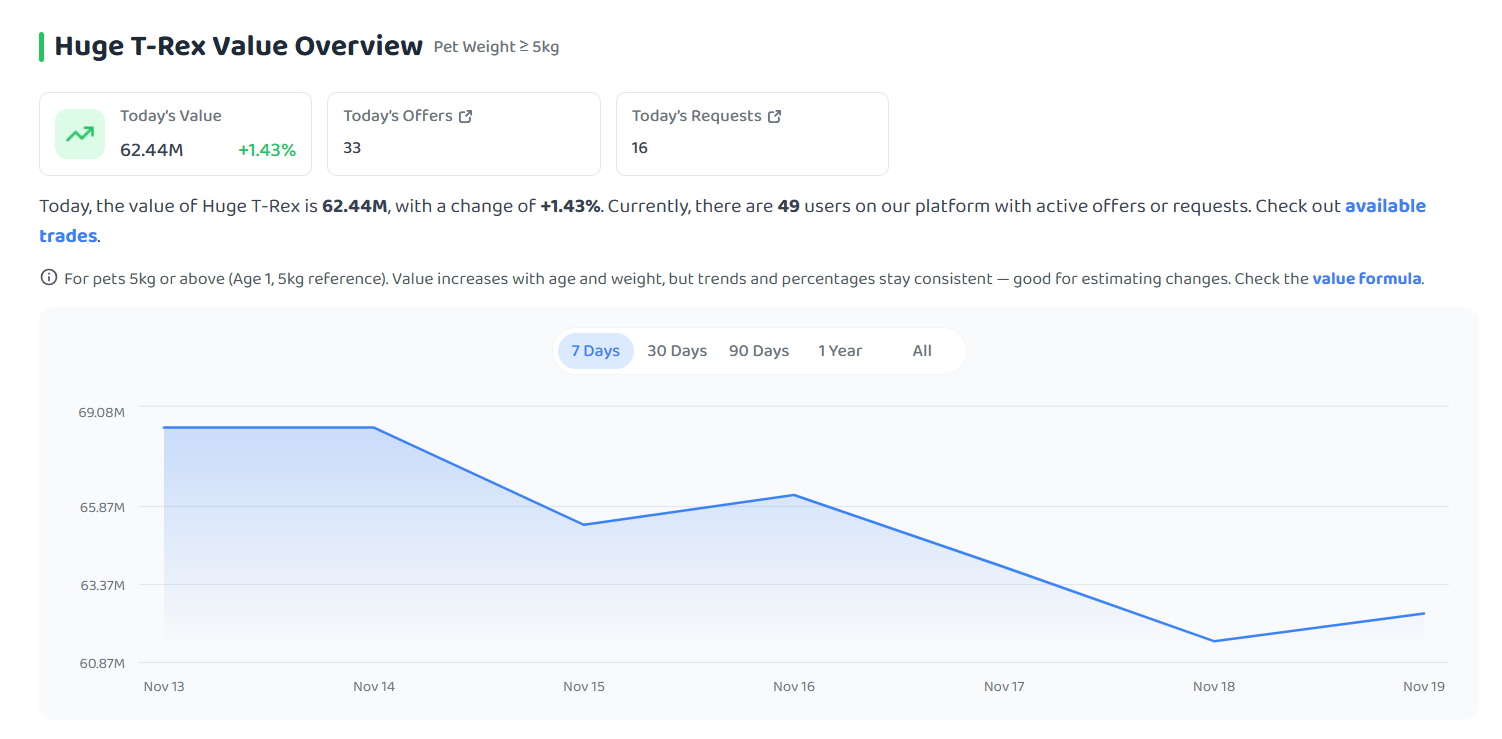Click the Nov 16 peak on chart line
Image resolution: width=1502 pixels, height=739 pixels.
(794, 495)
